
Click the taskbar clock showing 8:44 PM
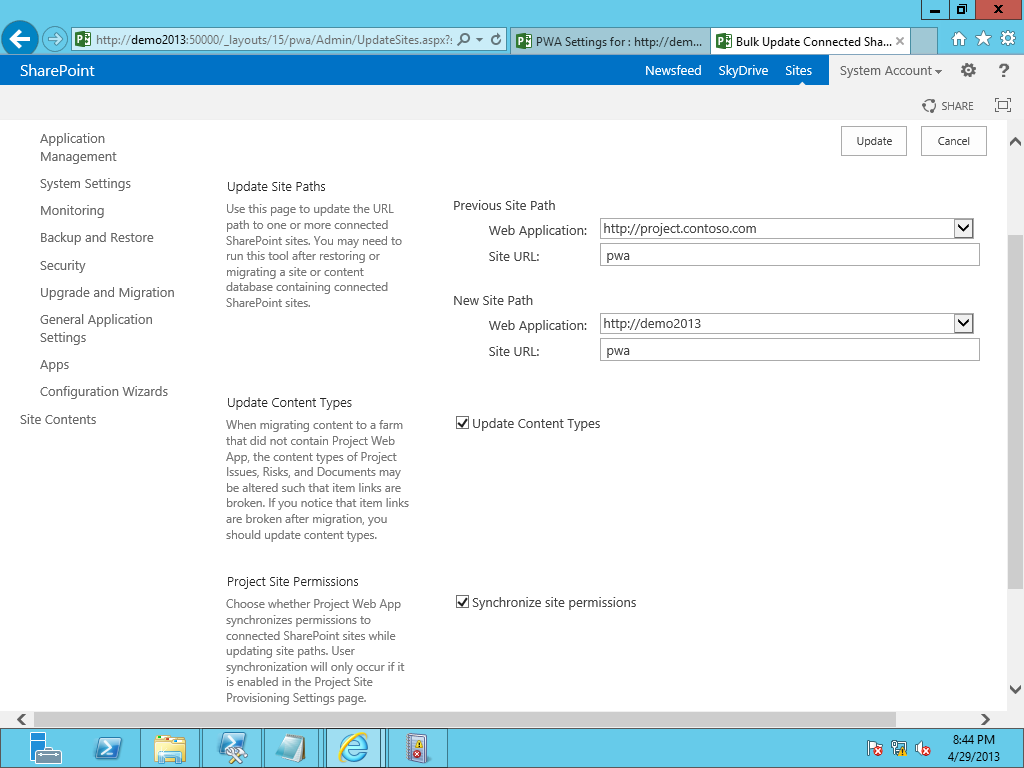coord(973,748)
